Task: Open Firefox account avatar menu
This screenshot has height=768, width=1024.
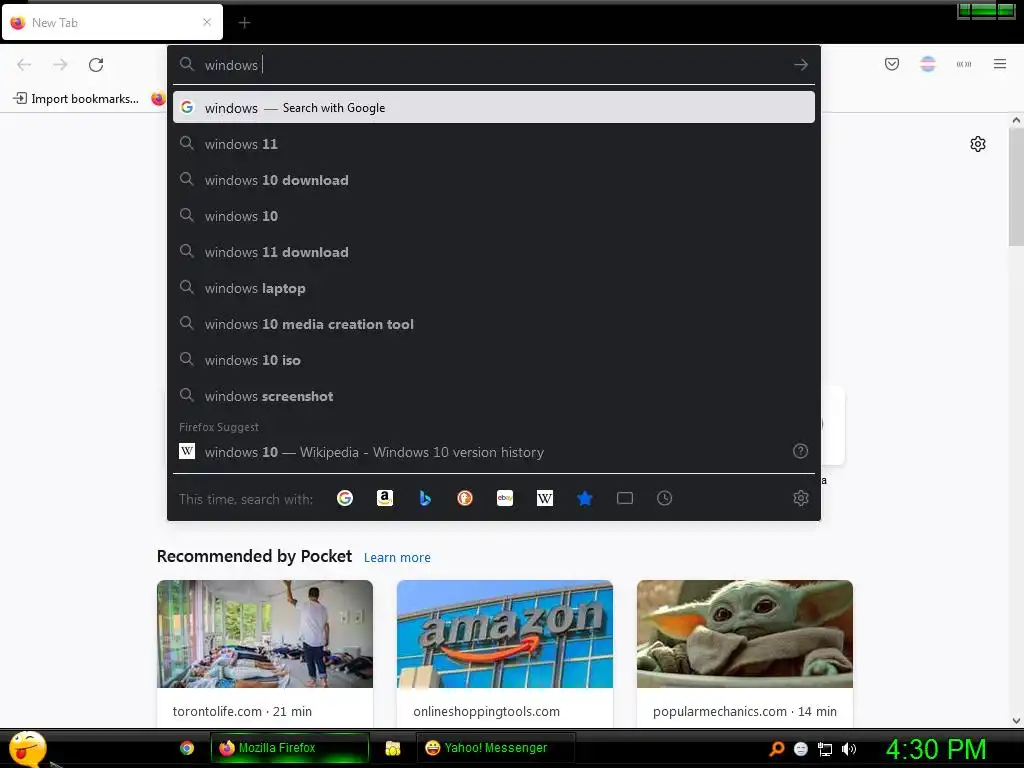Action: 928,64
